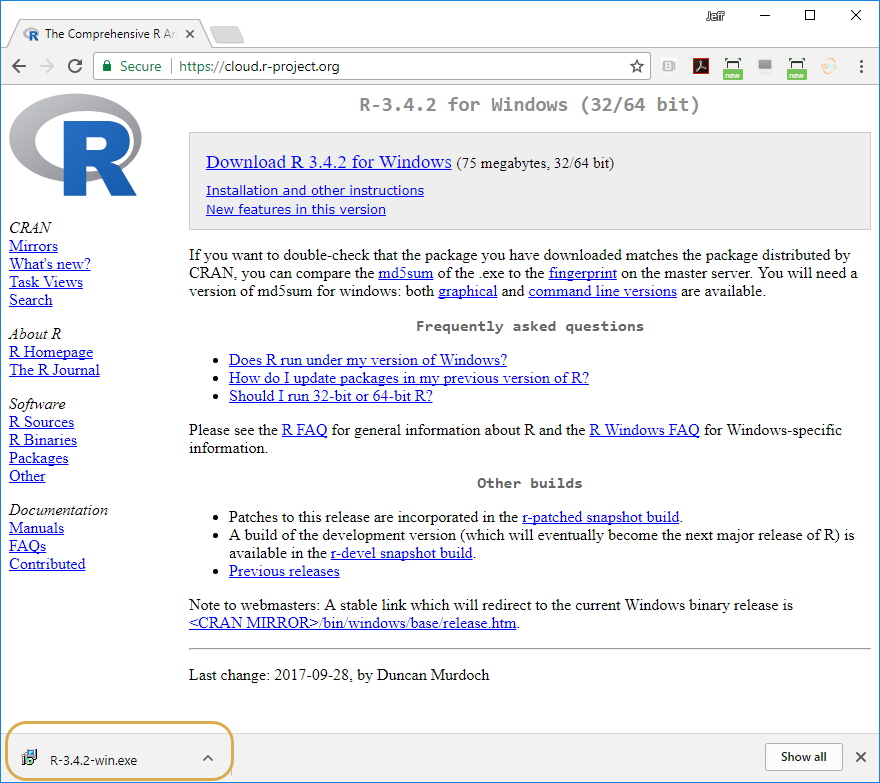Reload the page with the refresh icon

[x=74, y=66]
